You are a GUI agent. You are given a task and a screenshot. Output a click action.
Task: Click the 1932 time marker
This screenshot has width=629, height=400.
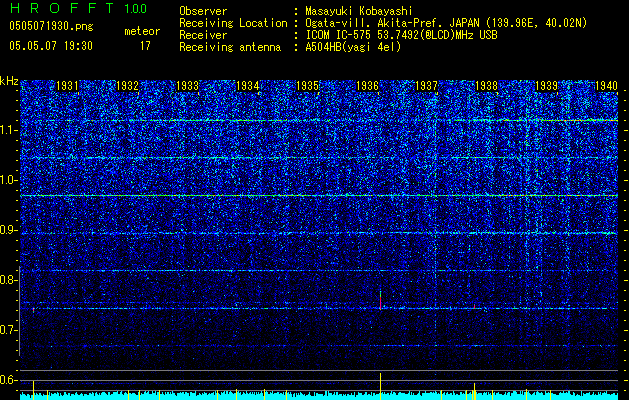(x=127, y=85)
